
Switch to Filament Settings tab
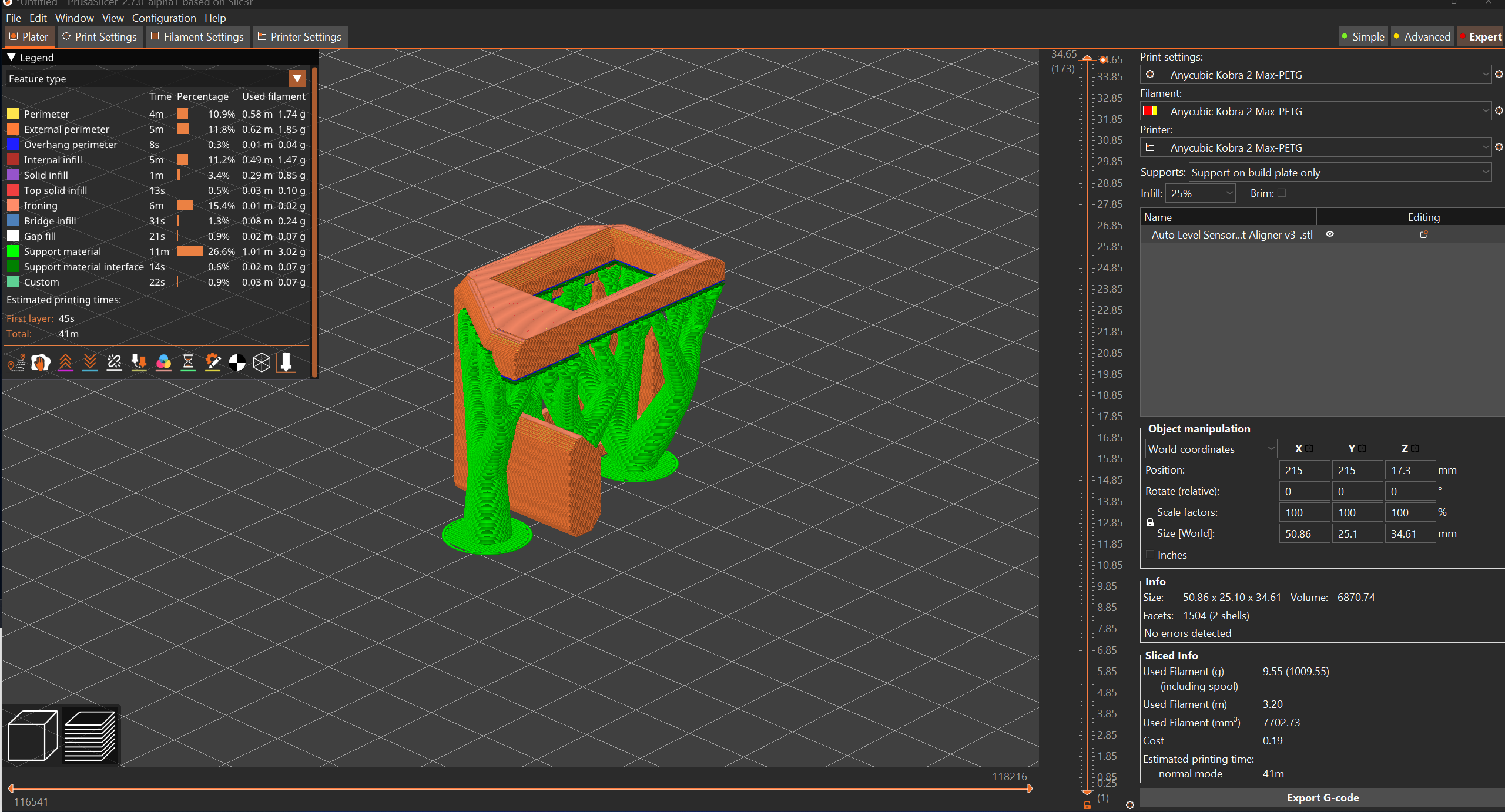[x=197, y=37]
